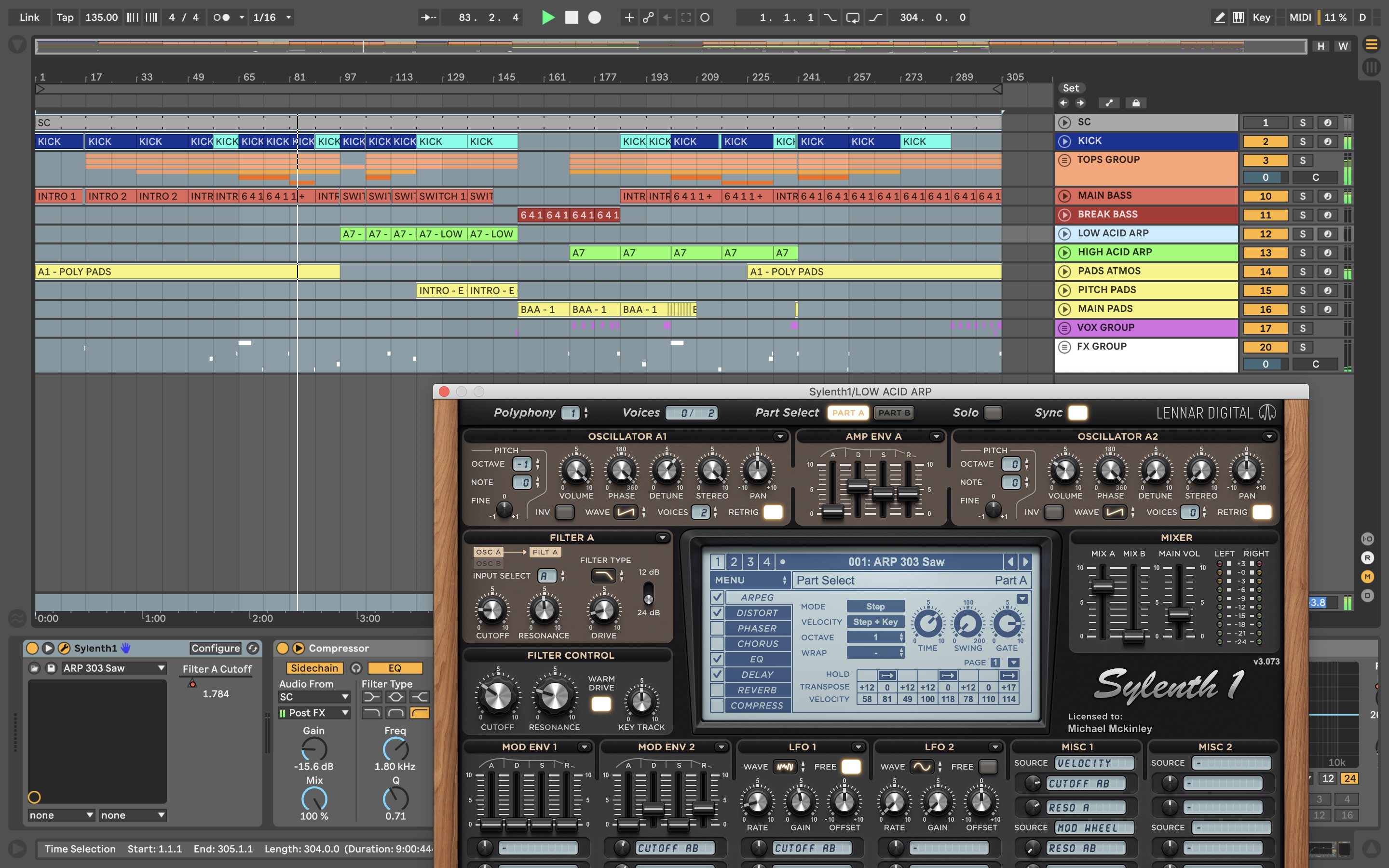The height and width of the screenshot is (868, 1389).
Task: Open the quantization 1/16 dropdown
Action: 272,17
